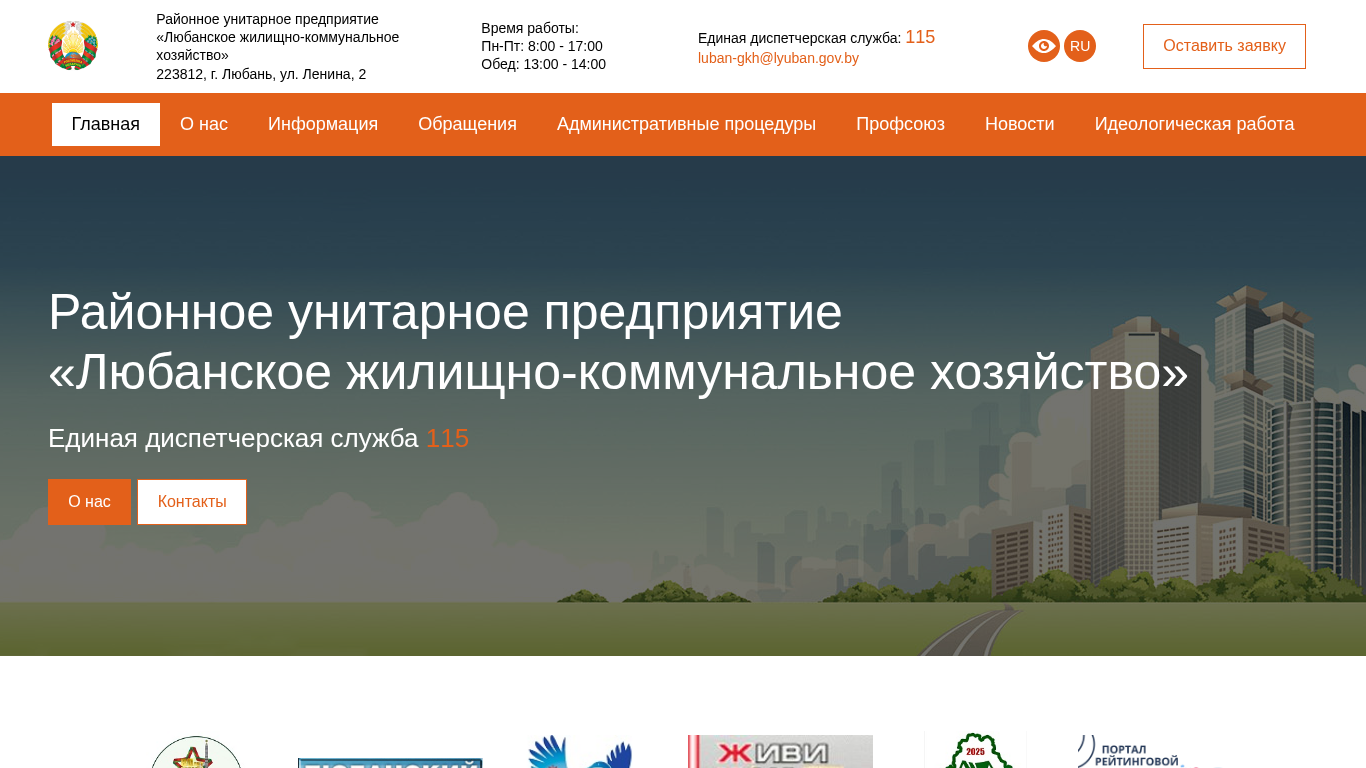Open the luban-gkh@lyuban.gov.by email link

pos(778,58)
